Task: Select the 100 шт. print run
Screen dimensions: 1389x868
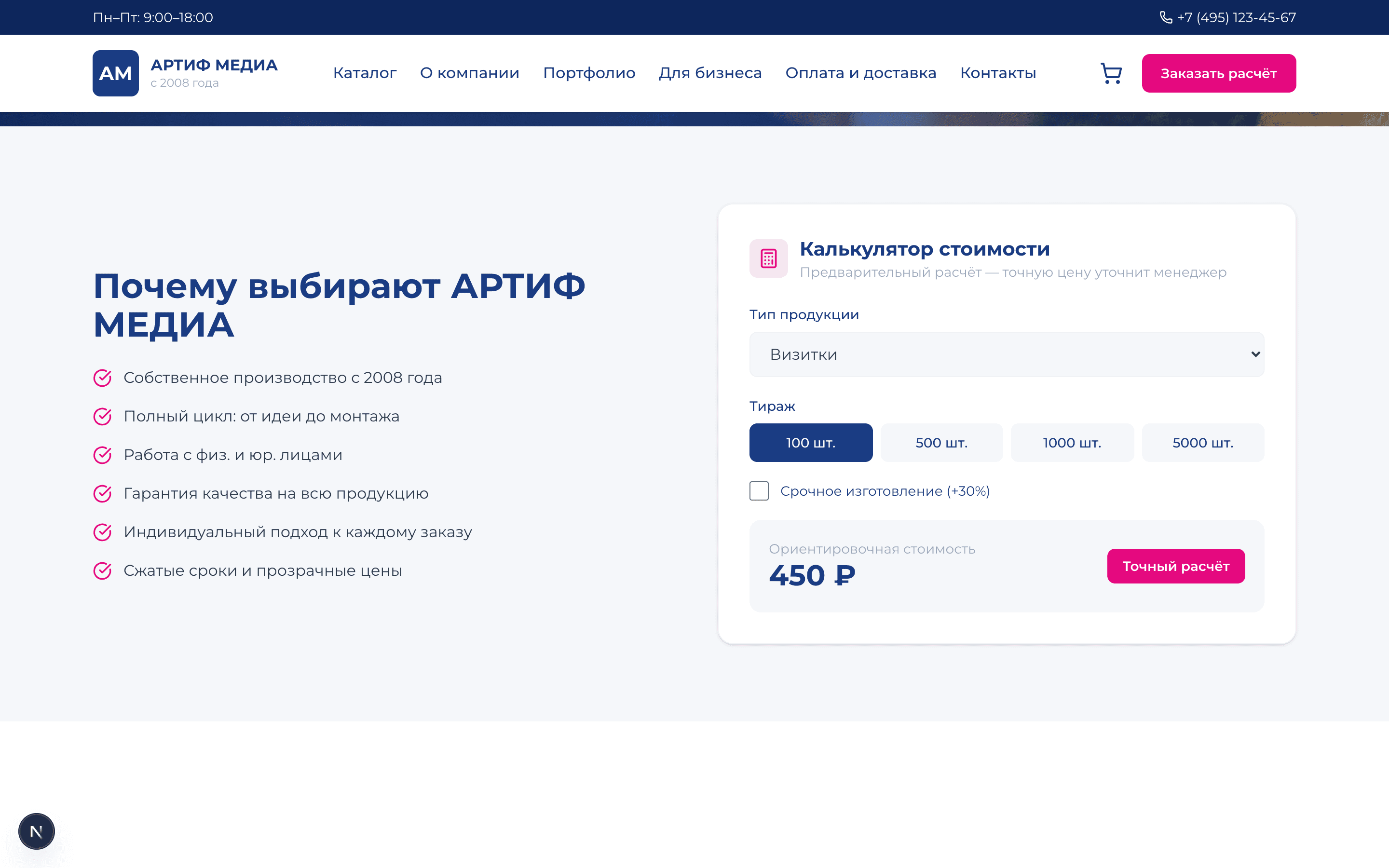Action: (x=811, y=443)
